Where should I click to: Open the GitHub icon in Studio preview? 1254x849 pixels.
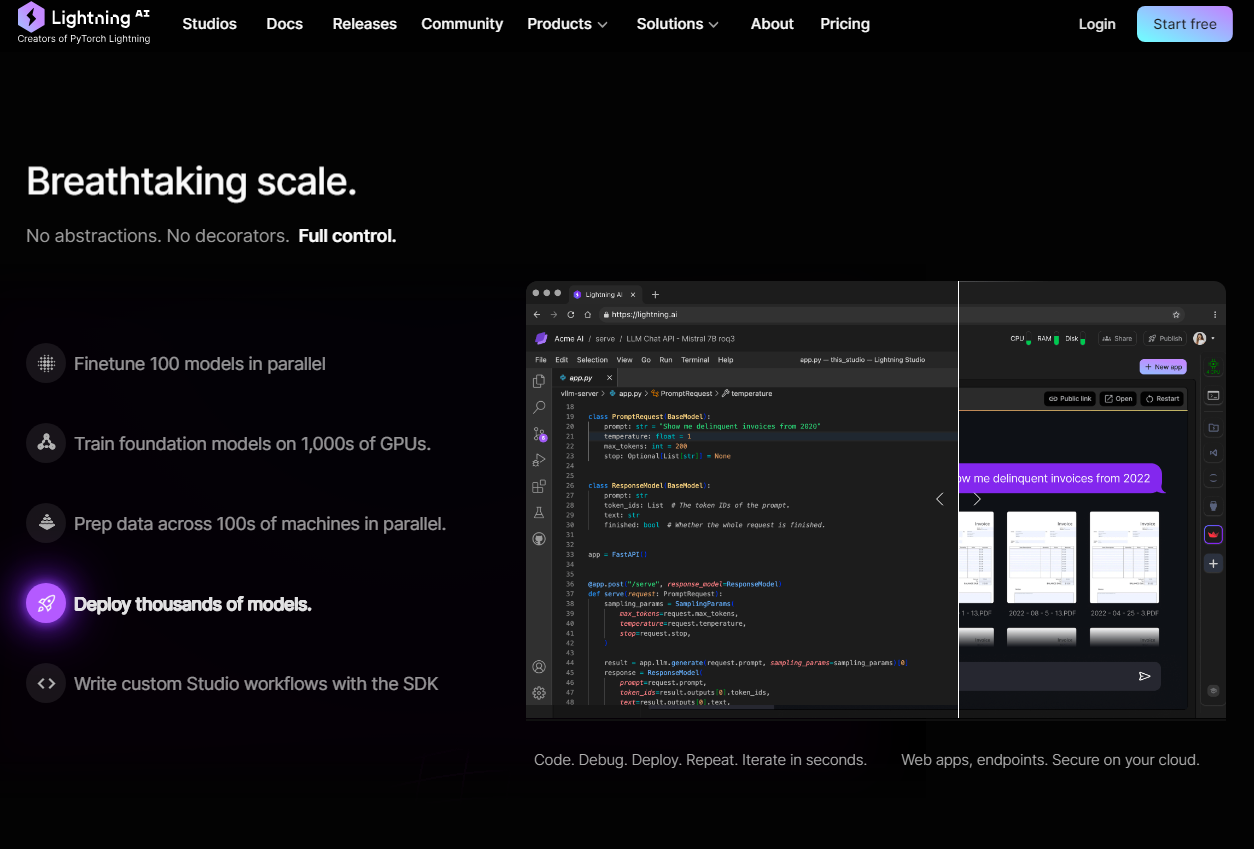pos(539,538)
